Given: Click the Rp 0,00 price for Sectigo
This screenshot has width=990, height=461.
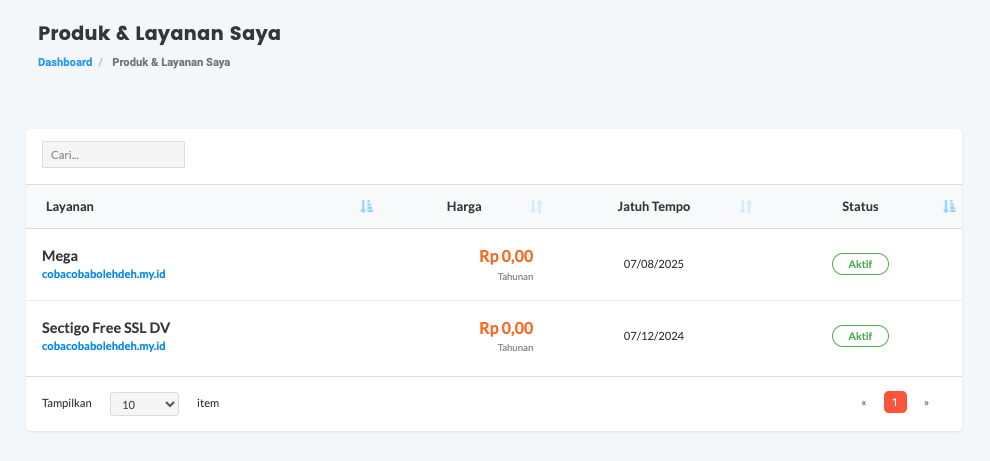Looking at the screenshot, I should coord(506,328).
